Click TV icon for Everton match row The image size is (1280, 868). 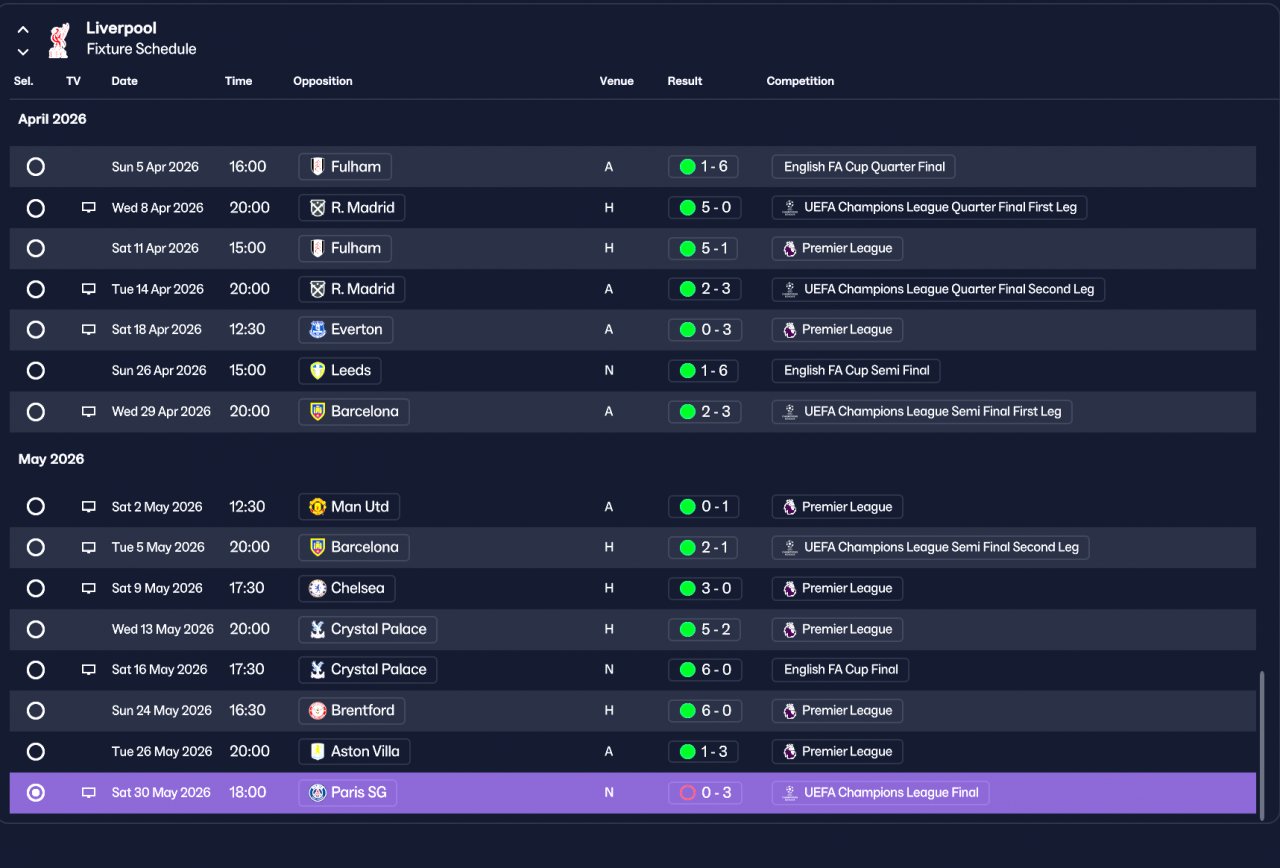[89, 330]
